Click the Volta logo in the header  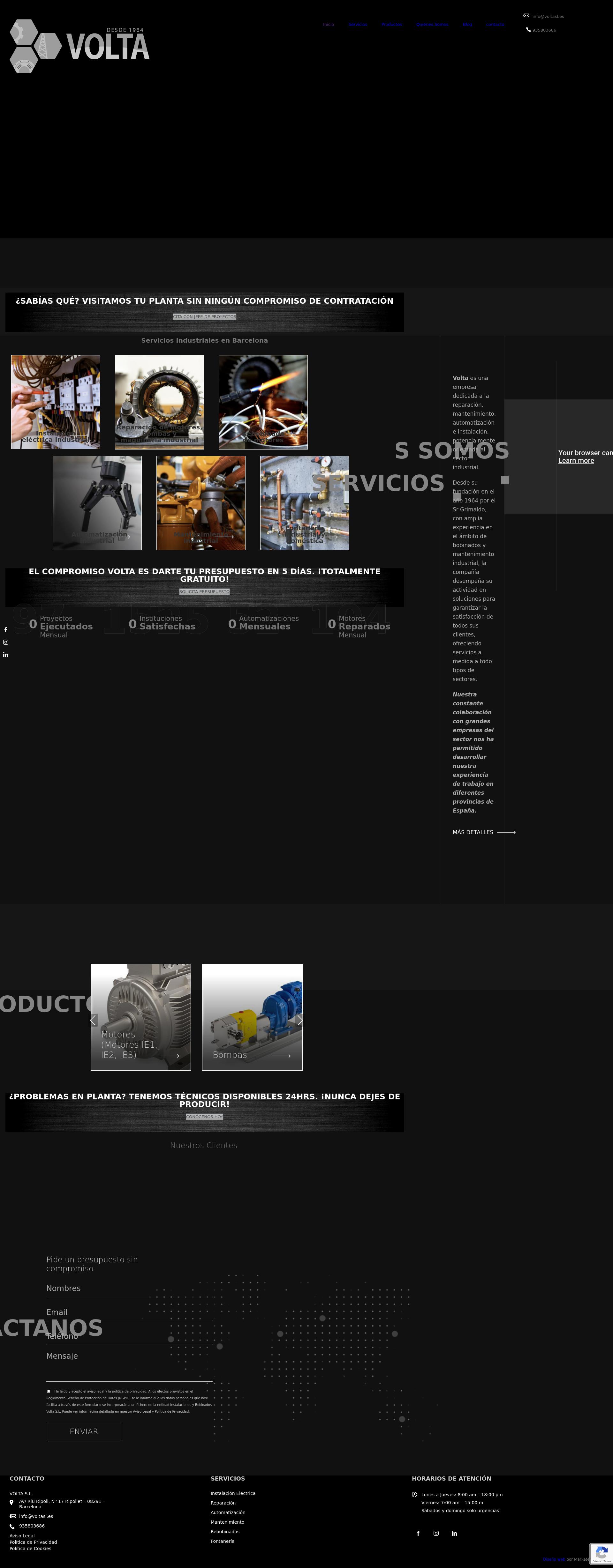click(x=79, y=46)
